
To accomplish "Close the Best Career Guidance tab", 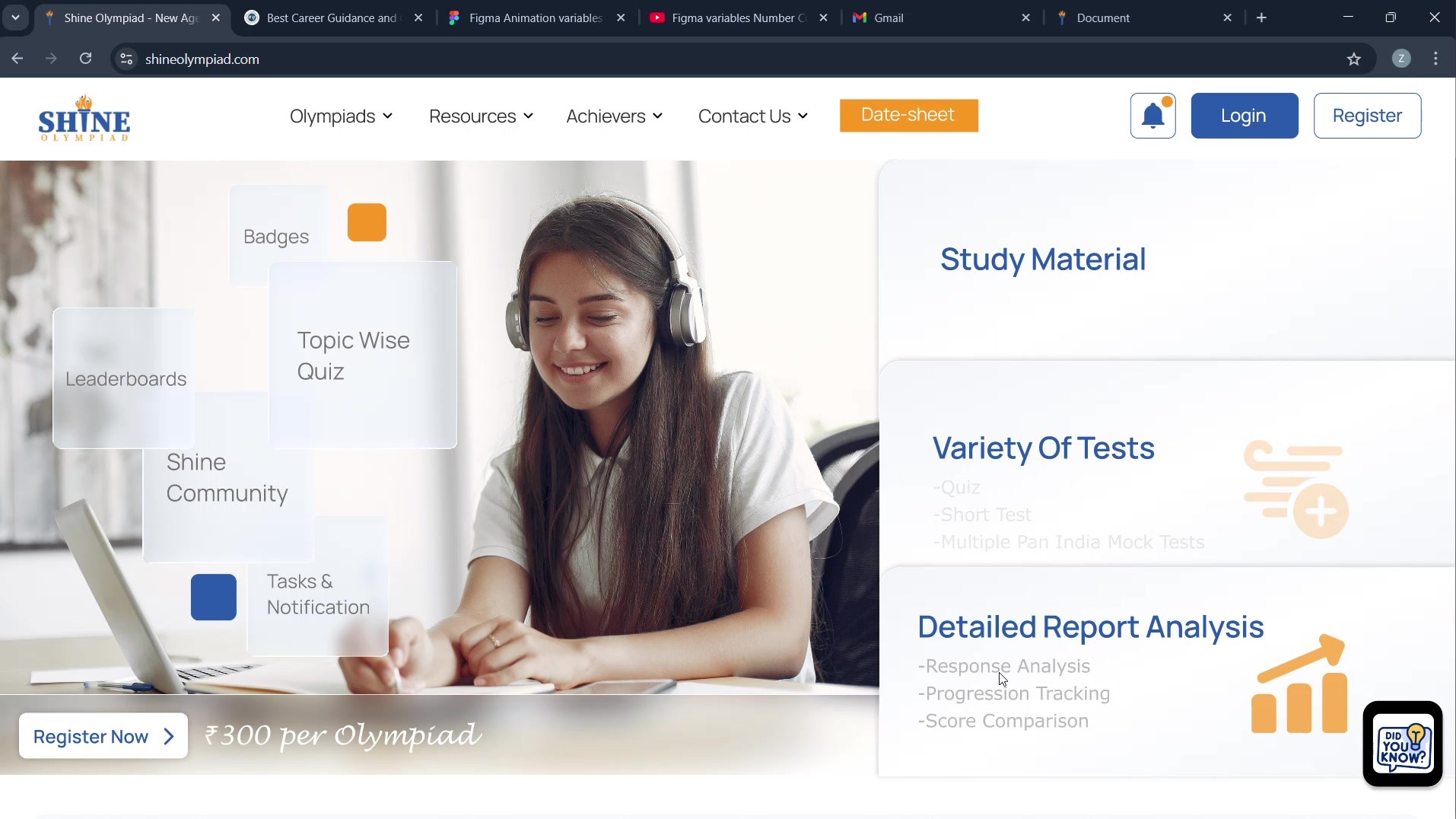I will click(x=418, y=18).
